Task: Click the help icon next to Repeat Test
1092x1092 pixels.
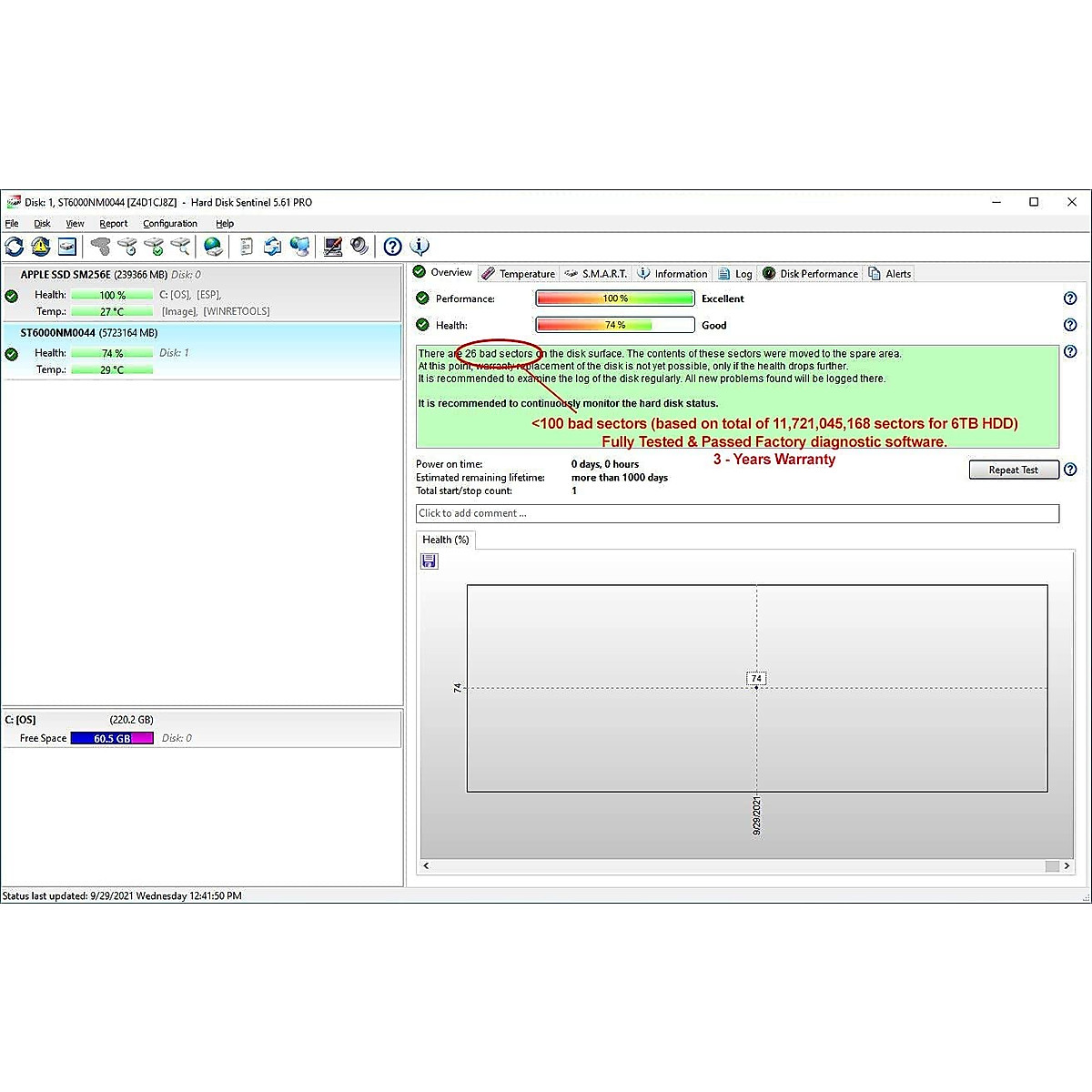Action: (x=1070, y=470)
